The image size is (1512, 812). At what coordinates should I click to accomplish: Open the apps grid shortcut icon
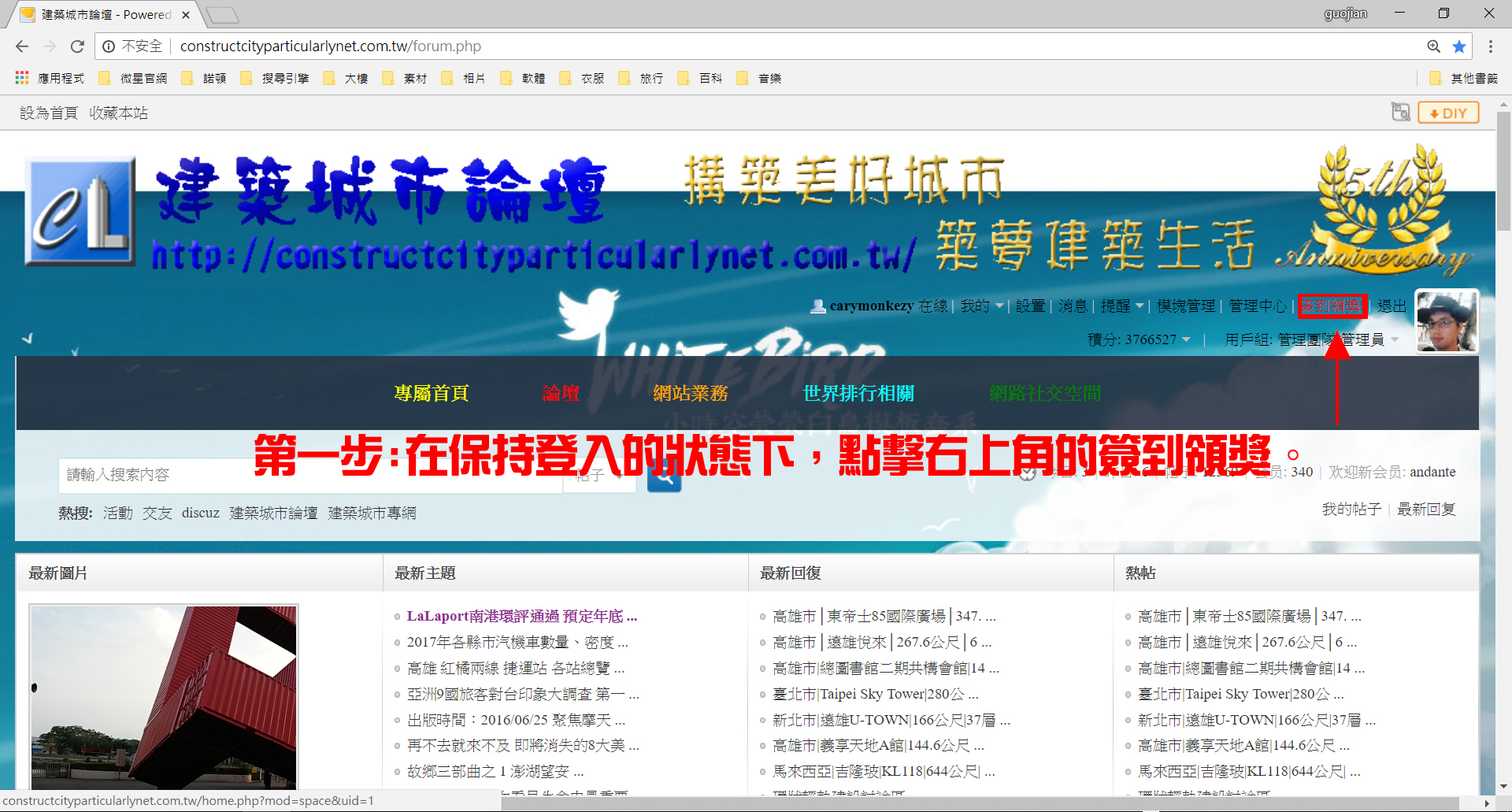tap(22, 78)
